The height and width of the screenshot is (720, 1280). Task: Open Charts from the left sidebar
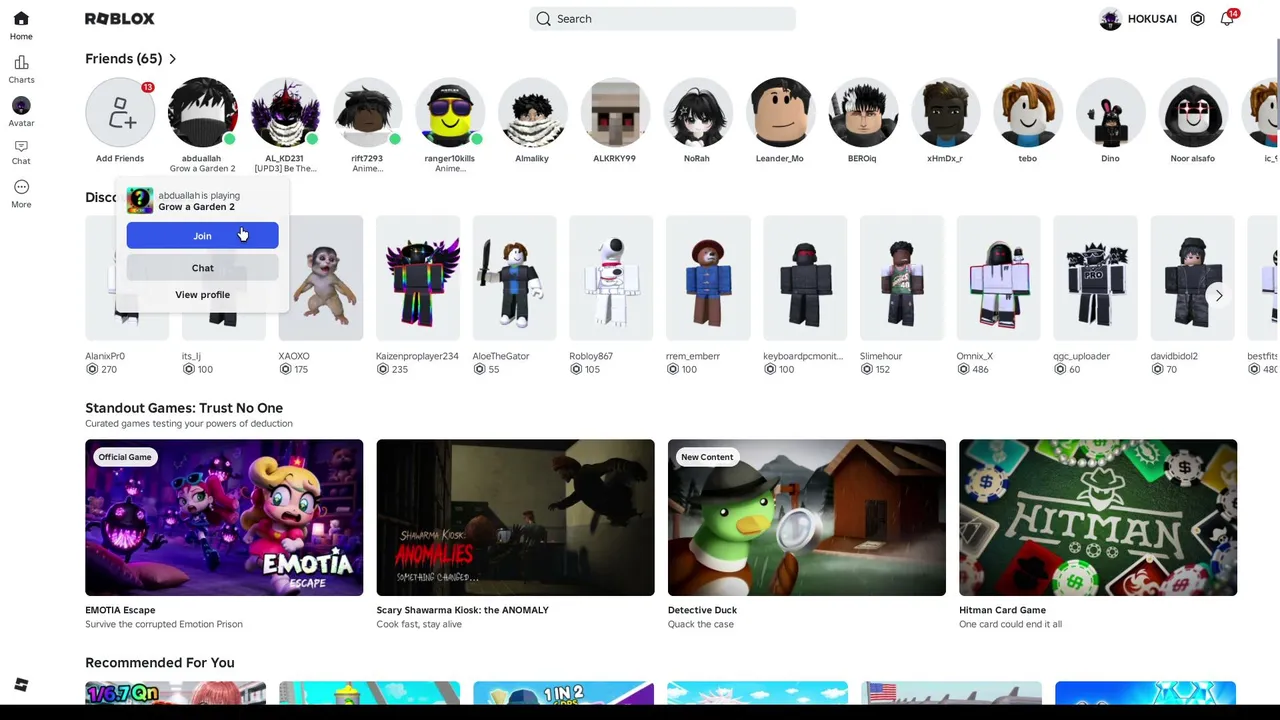(x=21, y=69)
